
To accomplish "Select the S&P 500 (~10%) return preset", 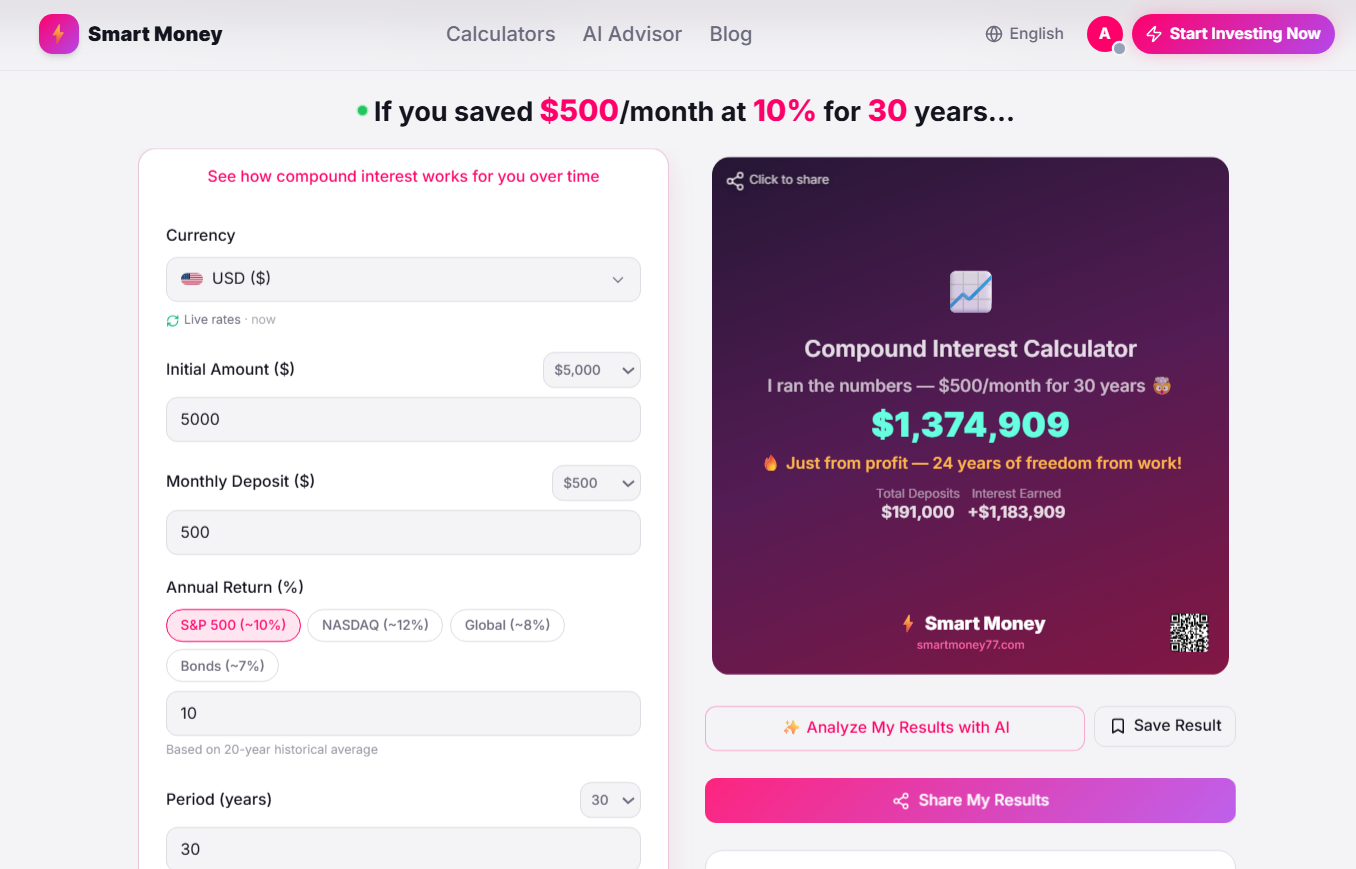I will 233,625.
